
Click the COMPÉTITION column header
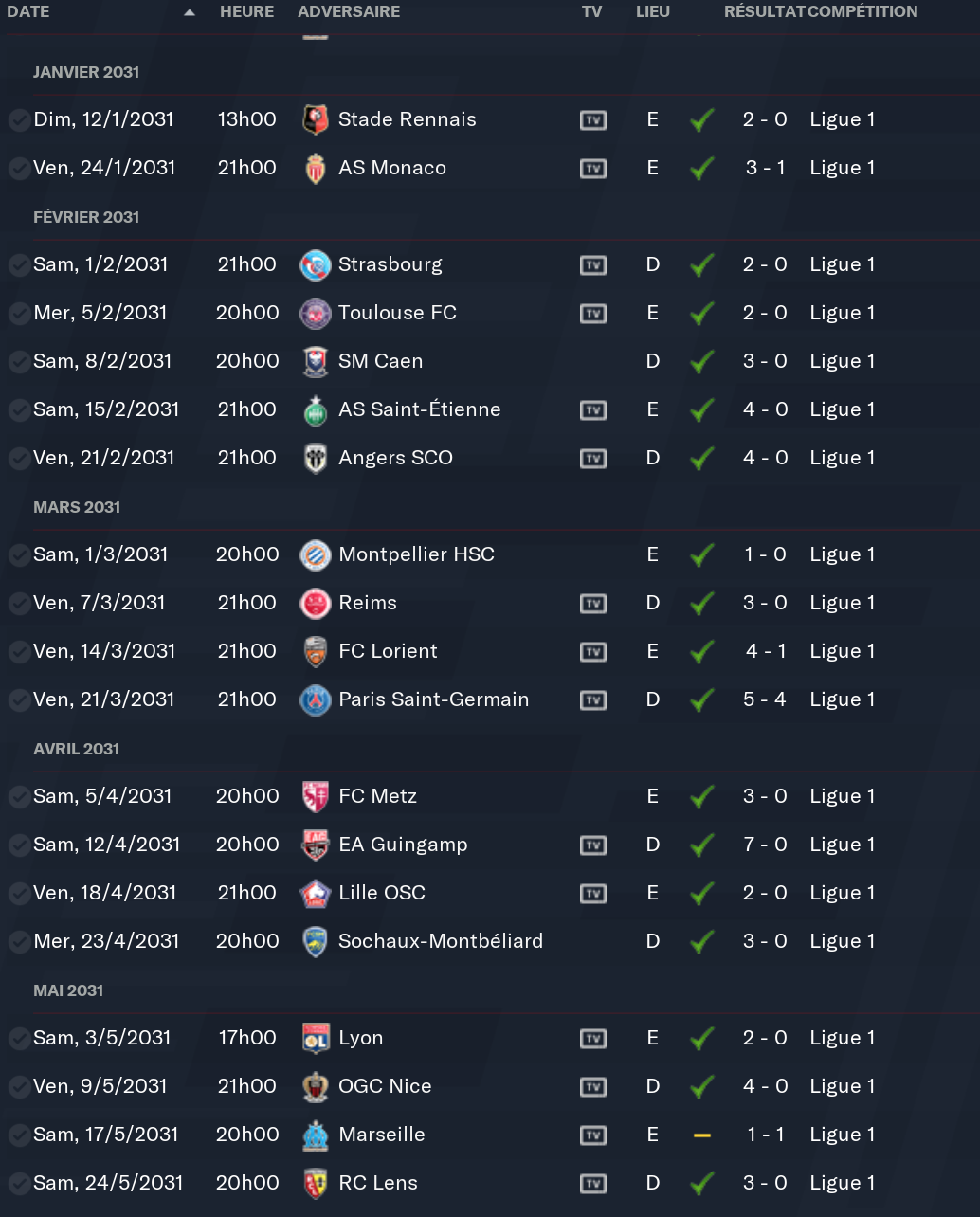(x=862, y=12)
